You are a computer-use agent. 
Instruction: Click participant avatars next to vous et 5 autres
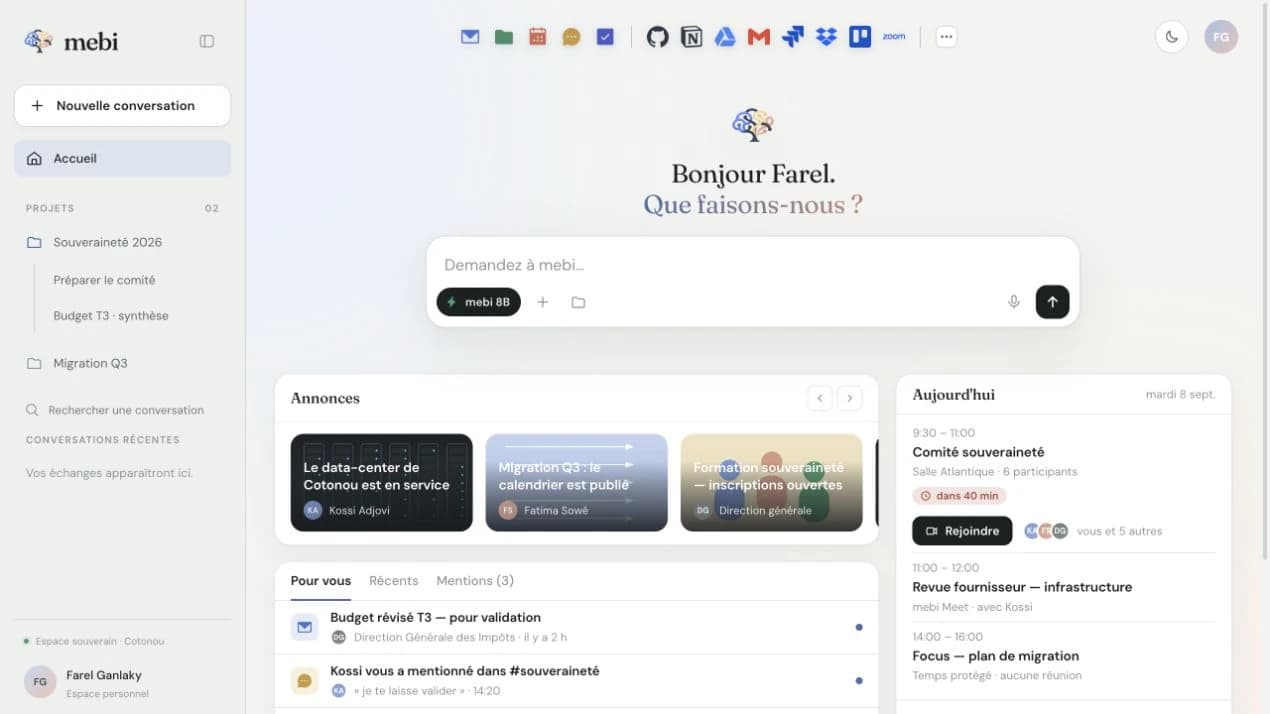coord(1046,531)
